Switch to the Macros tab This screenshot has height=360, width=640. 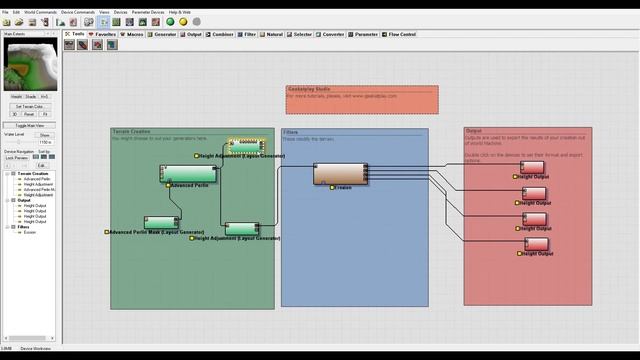[132, 35]
